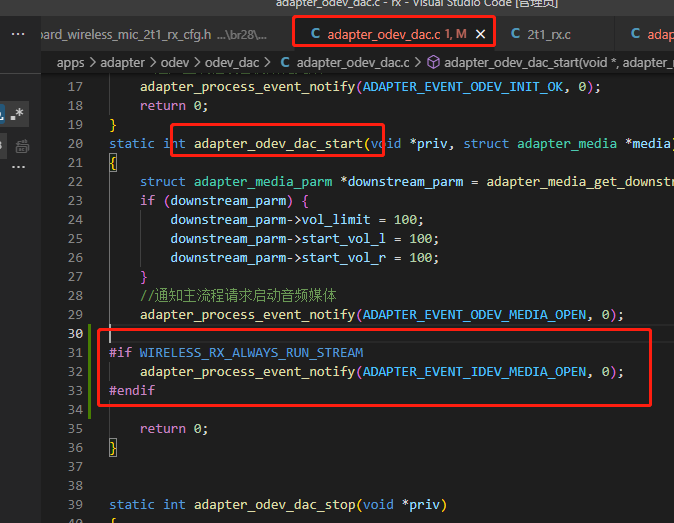Click line number 30 in the gutter
The height and width of the screenshot is (523, 674).
[x=75, y=333]
